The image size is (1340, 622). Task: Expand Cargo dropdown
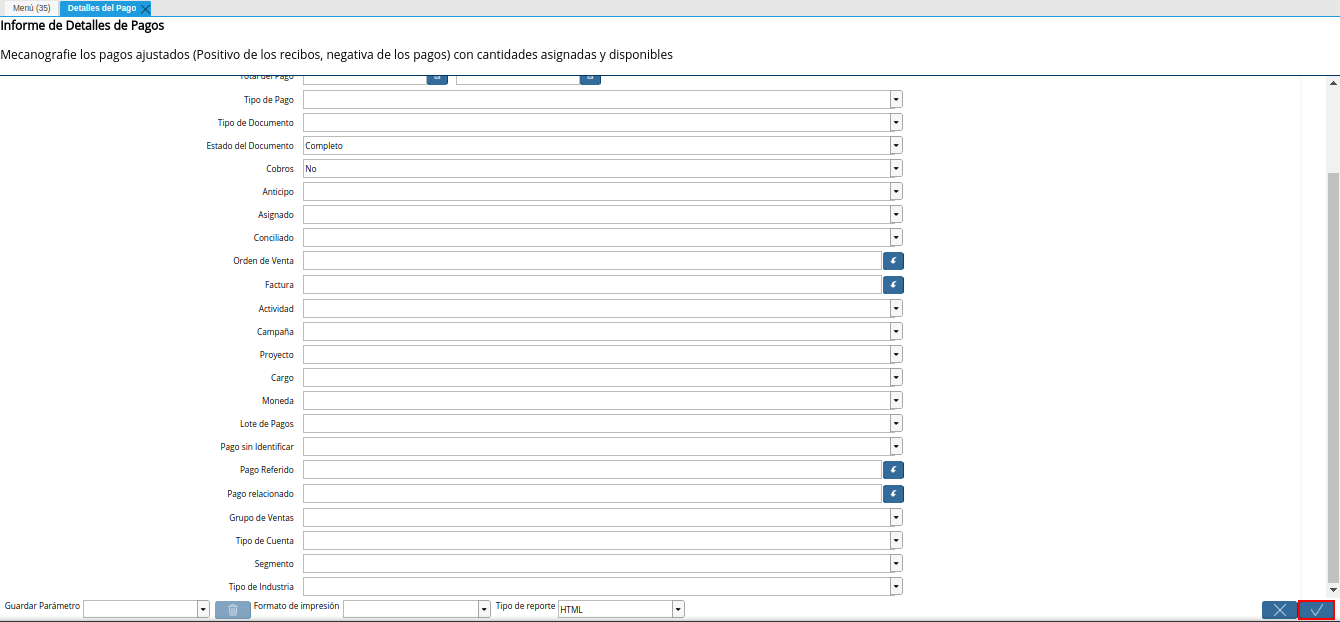coord(896,378)
